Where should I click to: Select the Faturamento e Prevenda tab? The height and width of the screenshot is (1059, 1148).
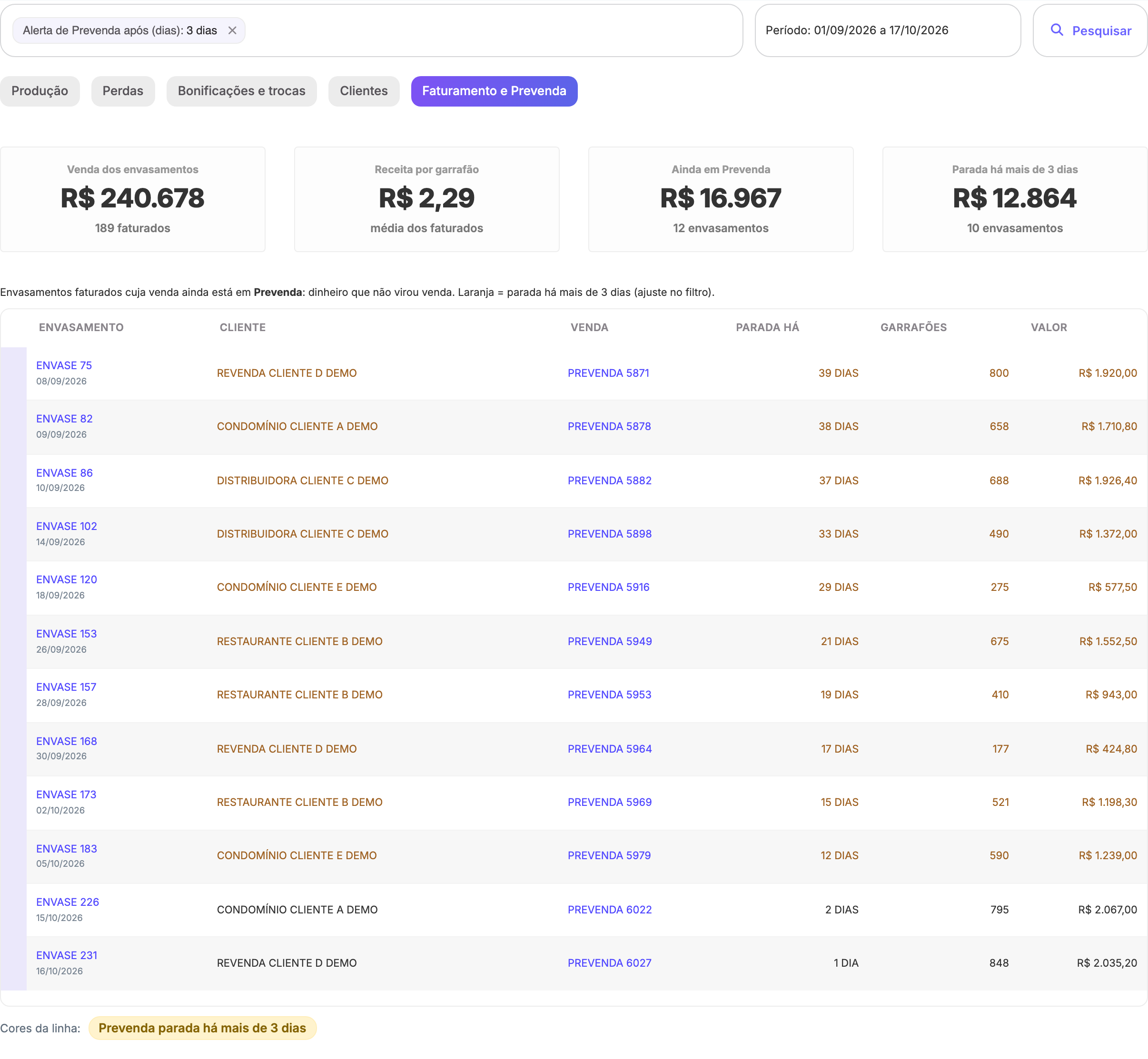pyautogui.click(x=494, y=91)
